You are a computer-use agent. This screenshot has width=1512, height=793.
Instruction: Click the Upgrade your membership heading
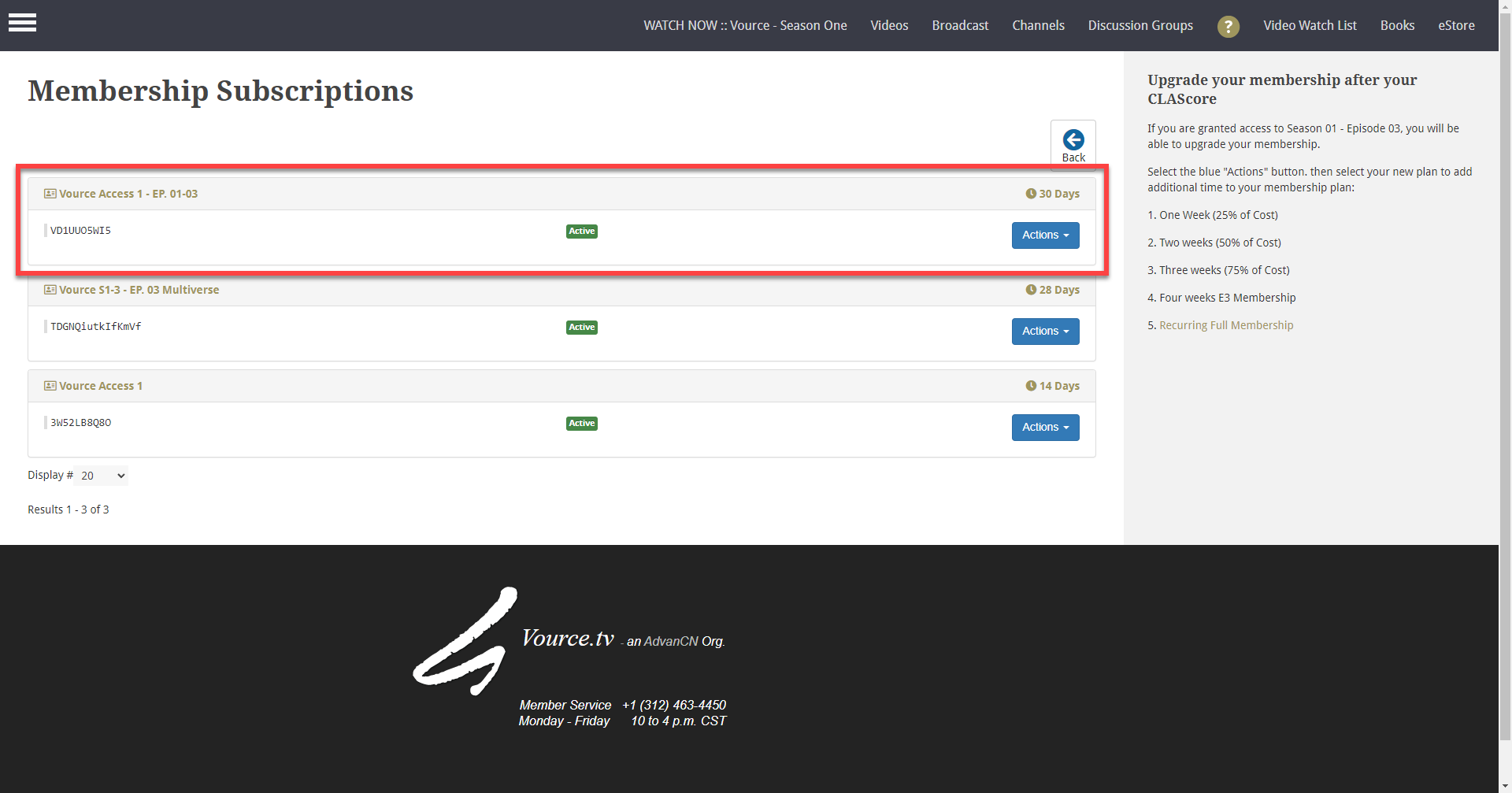[x=1282, y=89]
